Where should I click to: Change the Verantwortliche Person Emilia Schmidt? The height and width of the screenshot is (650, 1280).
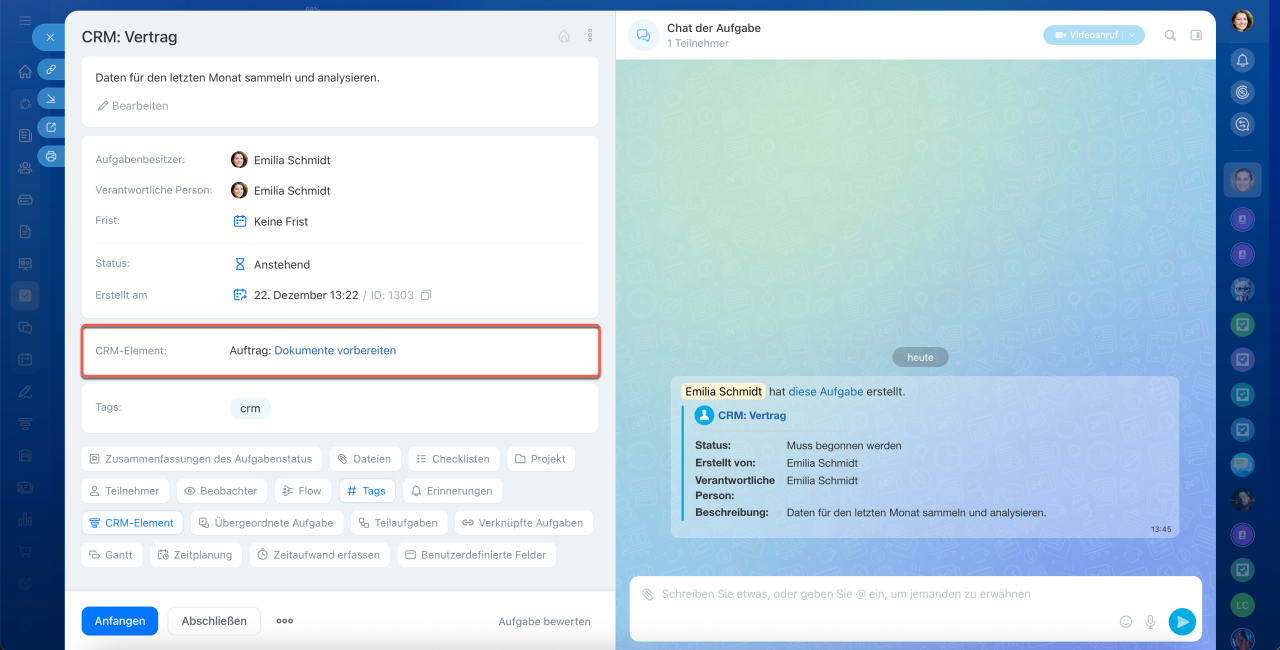click(281, 190)
